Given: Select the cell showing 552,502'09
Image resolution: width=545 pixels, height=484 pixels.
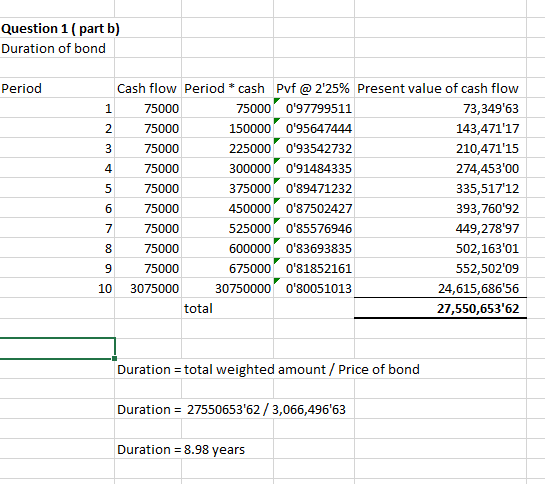Looking at the screenshot, I should click(x=440, y=268).
